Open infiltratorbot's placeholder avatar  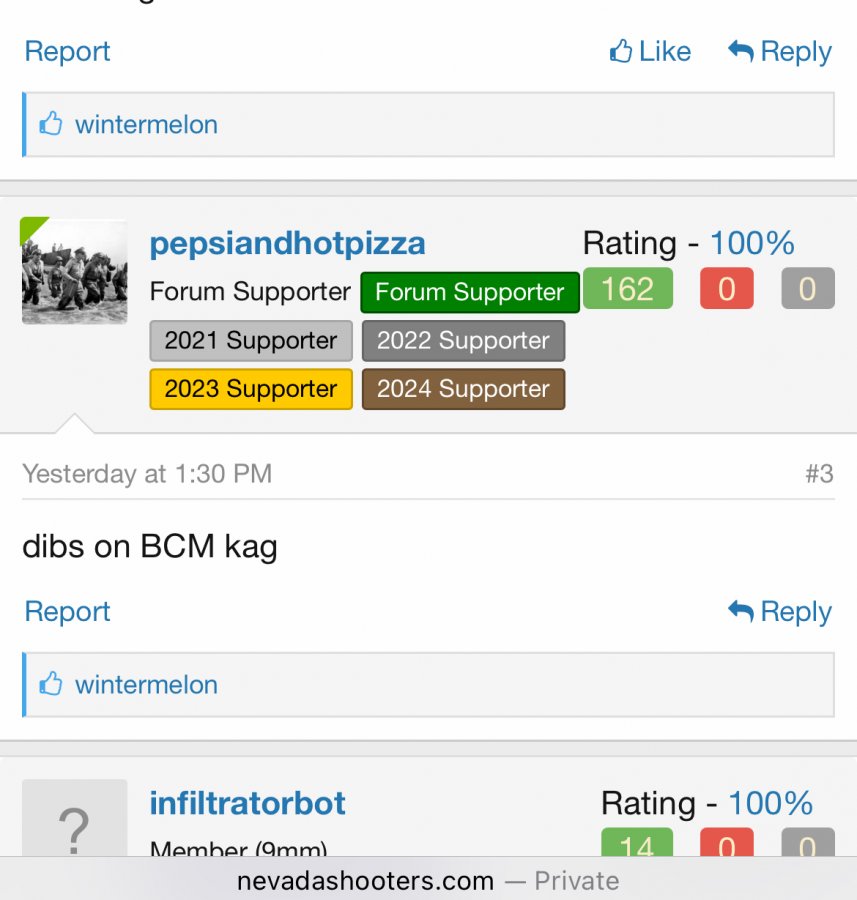(74, 820)
